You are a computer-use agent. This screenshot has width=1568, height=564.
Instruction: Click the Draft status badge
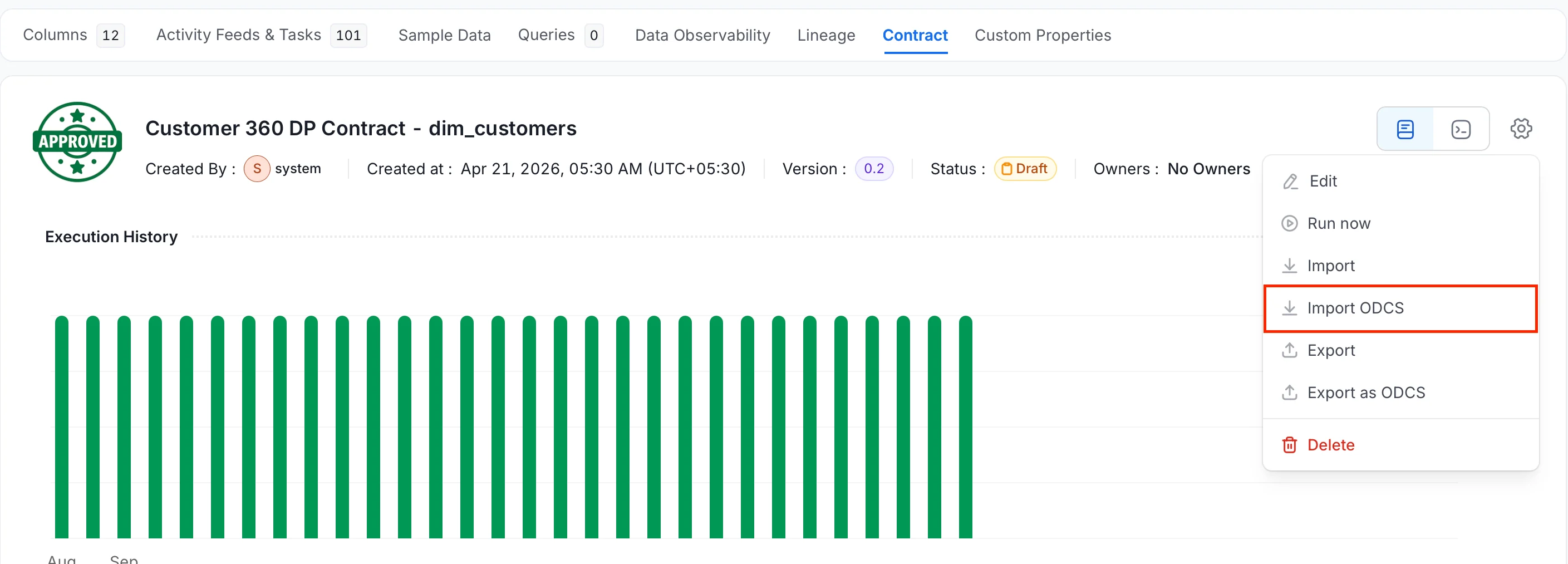coord(1025,169)
